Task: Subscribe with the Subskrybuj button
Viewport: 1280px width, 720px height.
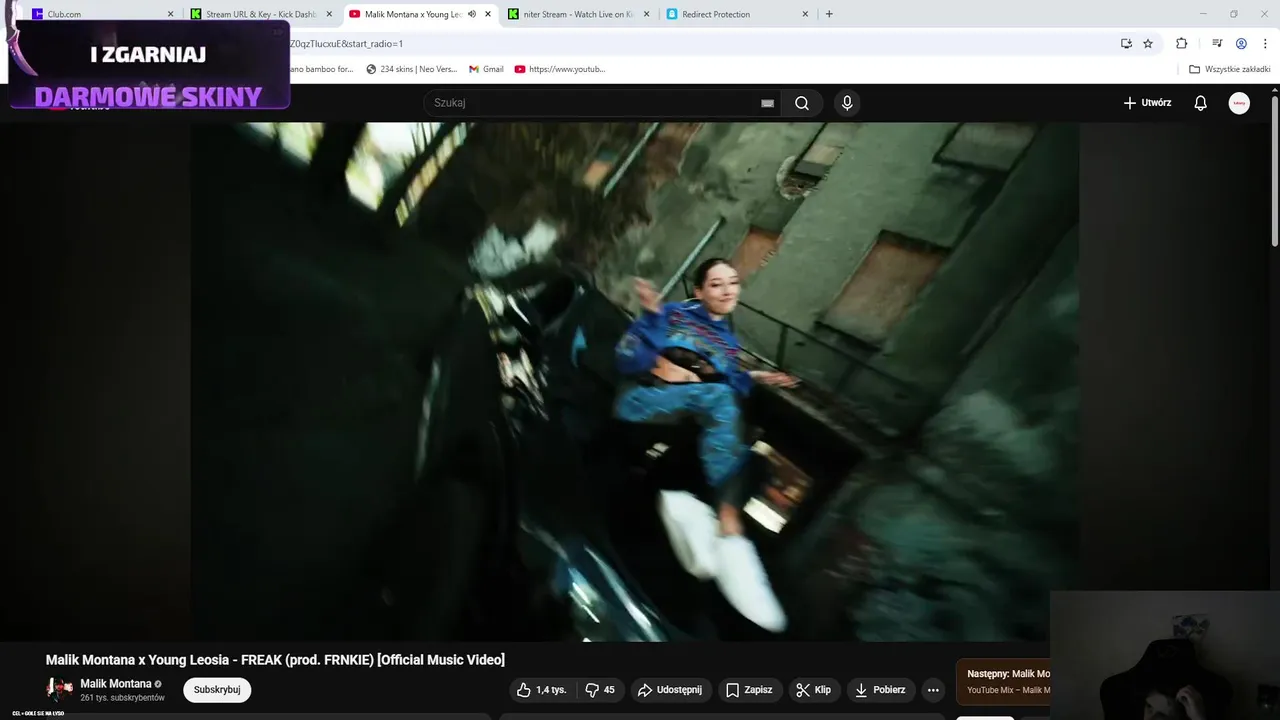Action: 217,690
